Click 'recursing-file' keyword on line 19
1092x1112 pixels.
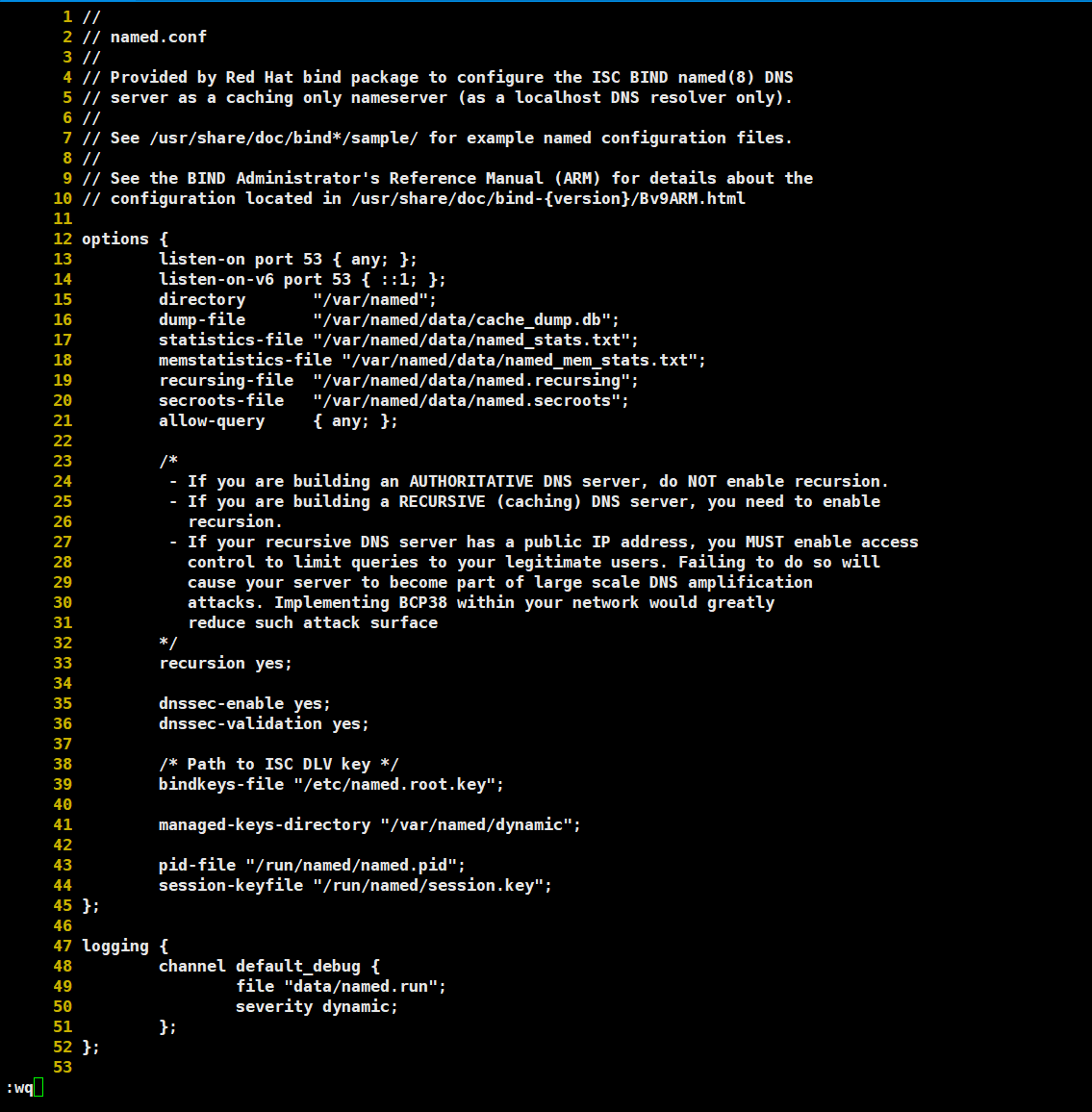point(226,381)
